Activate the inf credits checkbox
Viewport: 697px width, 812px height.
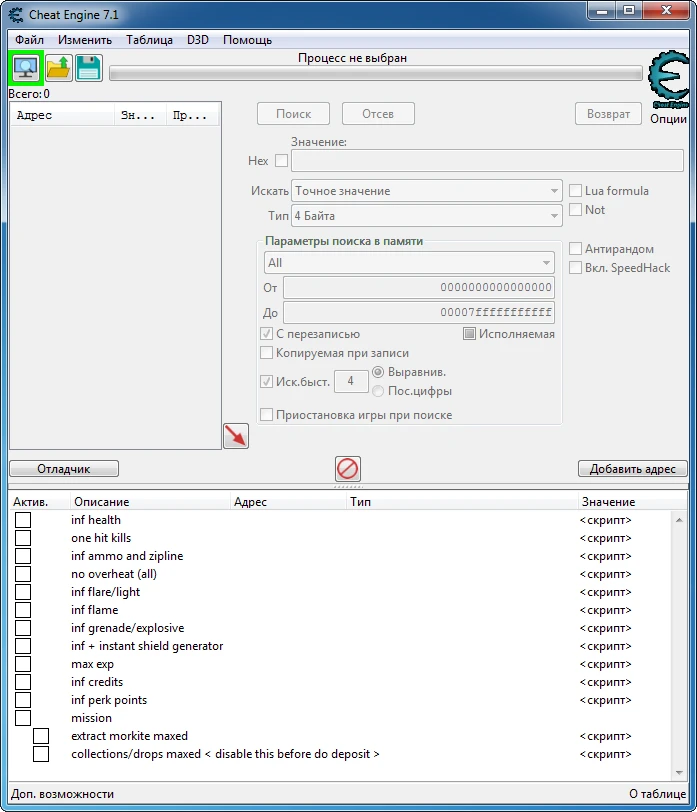(x=23, y=682)
